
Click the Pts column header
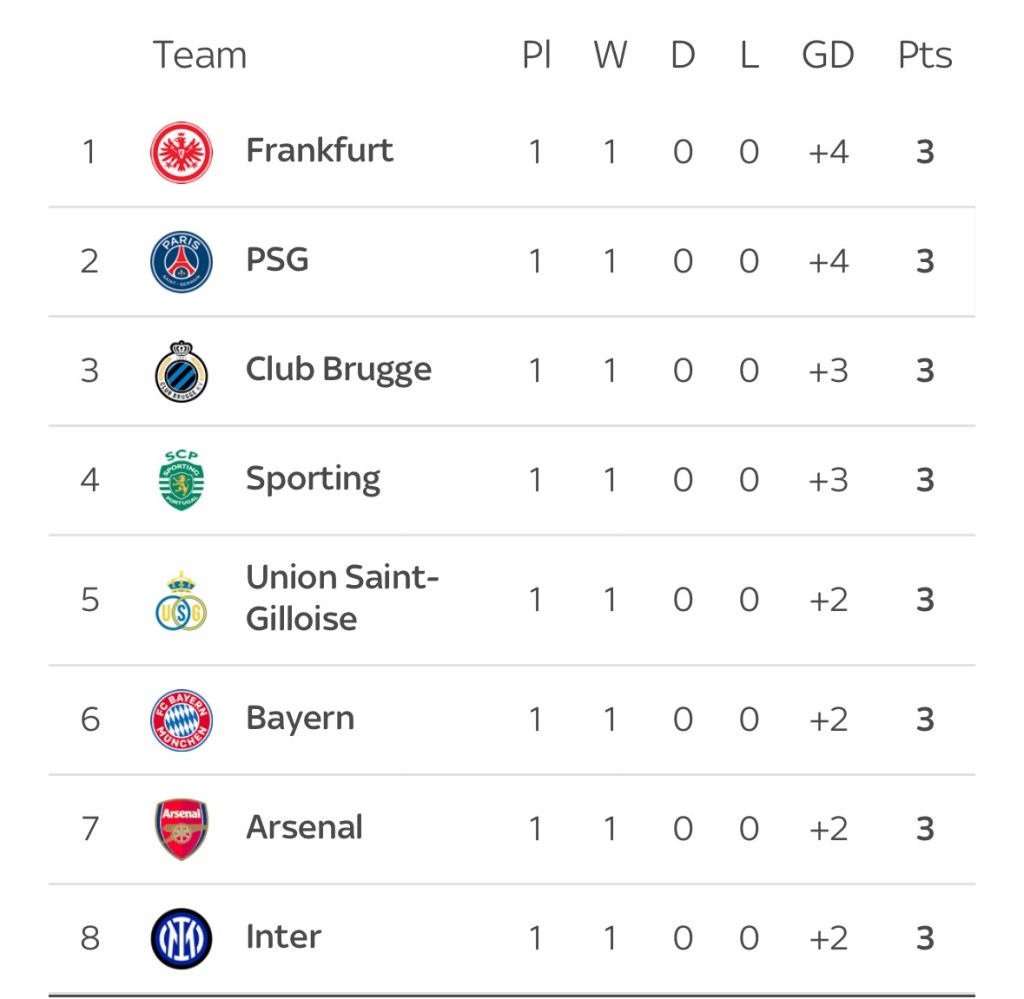[924, 55]
